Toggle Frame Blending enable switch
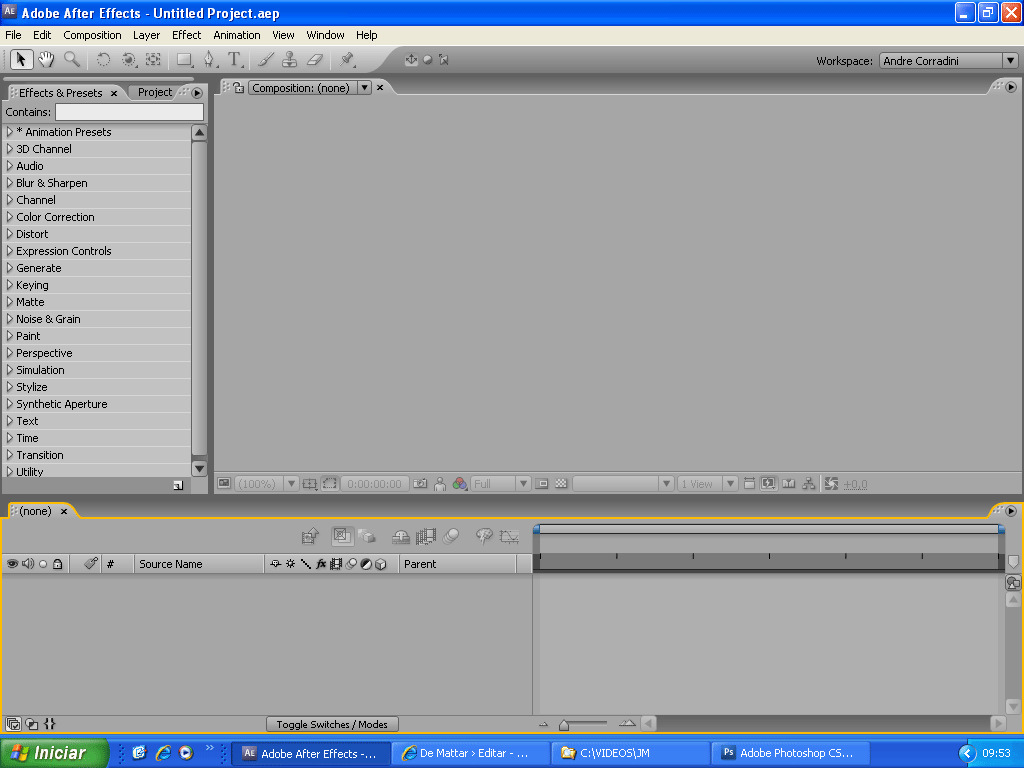This screenshot has width=1024, height=768. 426,537
